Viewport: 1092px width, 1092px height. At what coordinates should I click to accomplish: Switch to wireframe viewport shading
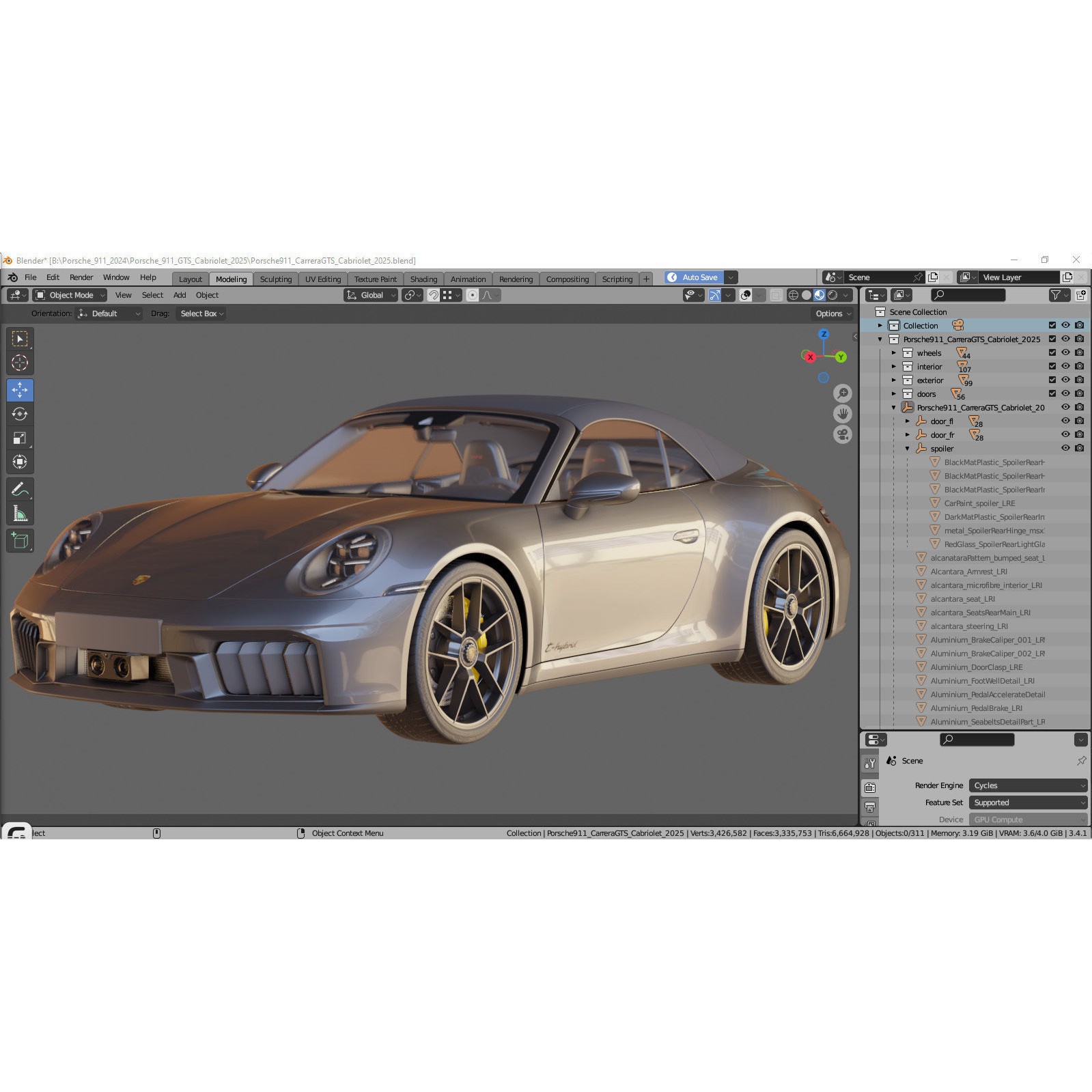(x=793, y=295)
